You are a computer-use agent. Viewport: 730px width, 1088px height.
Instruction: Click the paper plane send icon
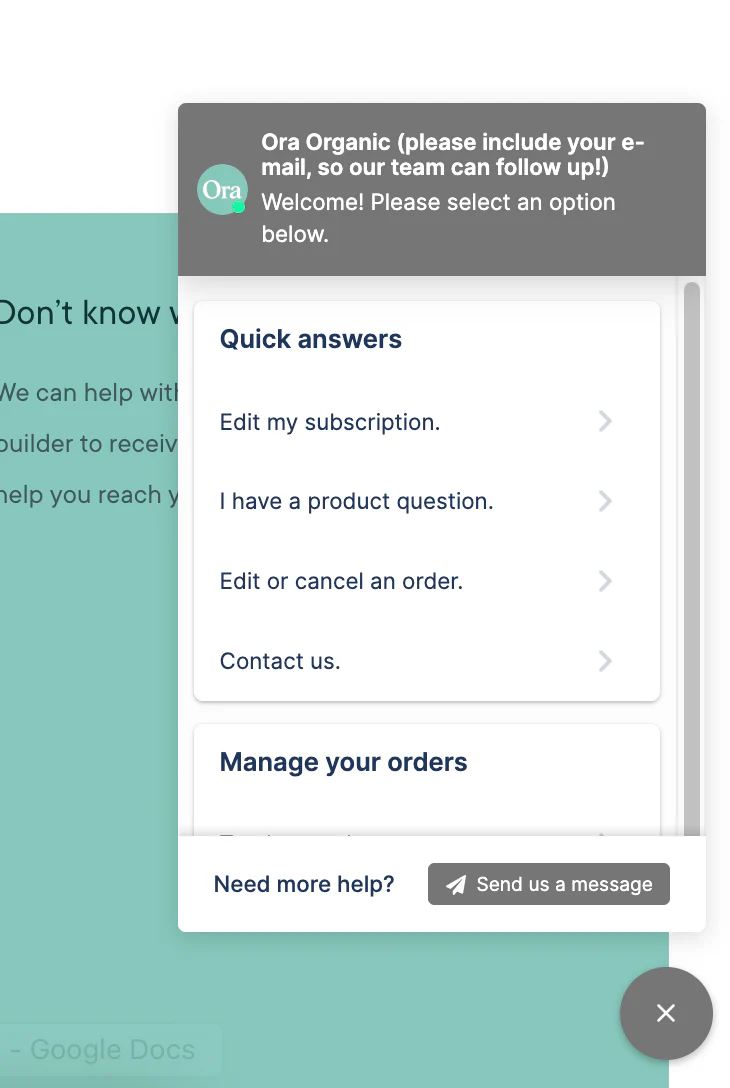point(455,884)
